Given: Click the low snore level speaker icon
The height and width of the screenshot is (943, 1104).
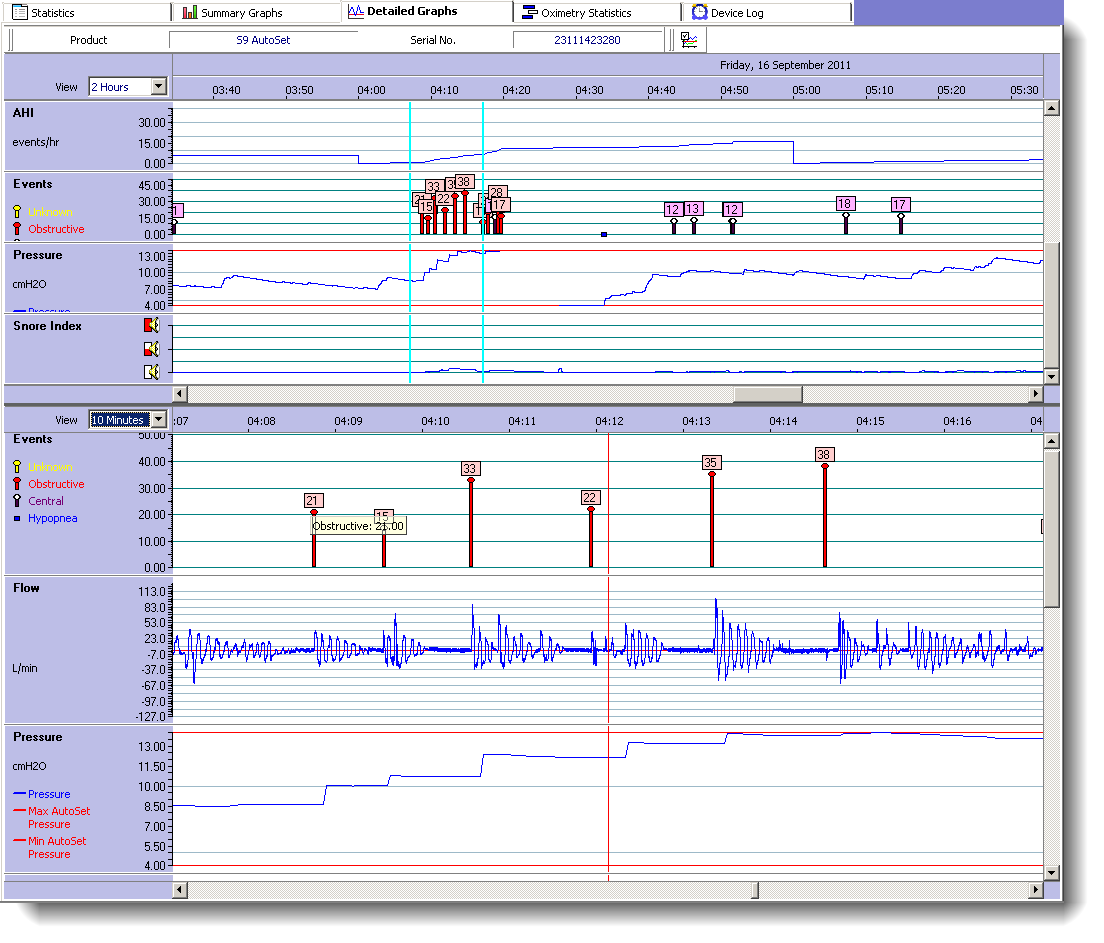Looking at the screenshot, I should click(x=151, y=372).
